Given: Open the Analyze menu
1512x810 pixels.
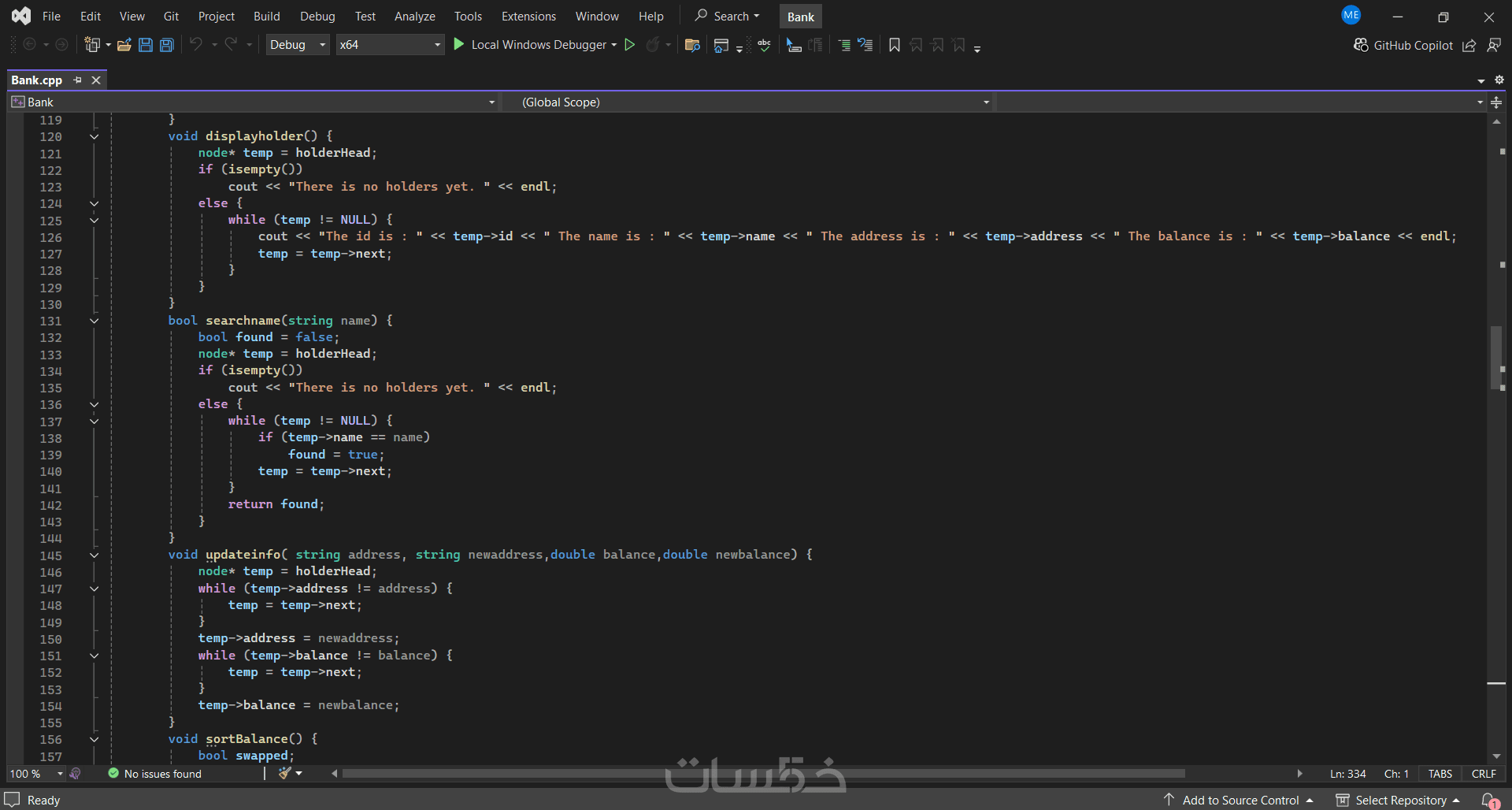Looking at the screenshot, I should coord(415,16).
